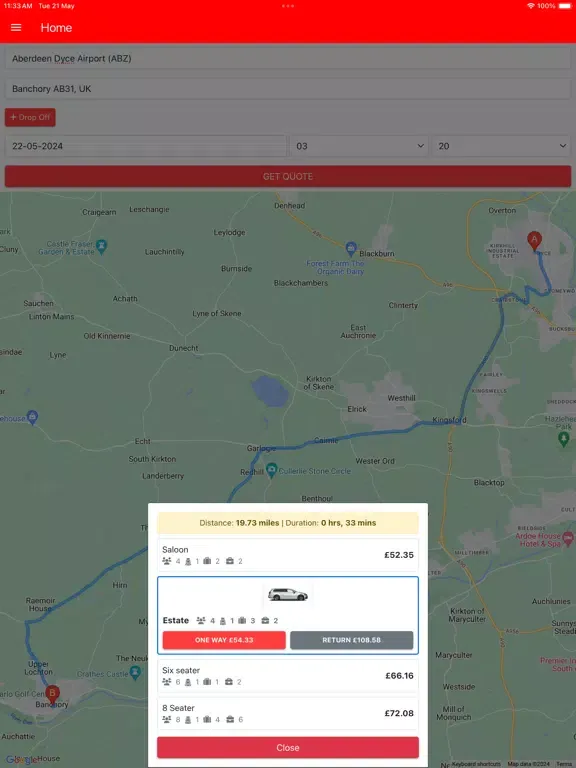Click the Blackburn map label
This screenshot has width=576, height=768.
(x=377, y=254)
